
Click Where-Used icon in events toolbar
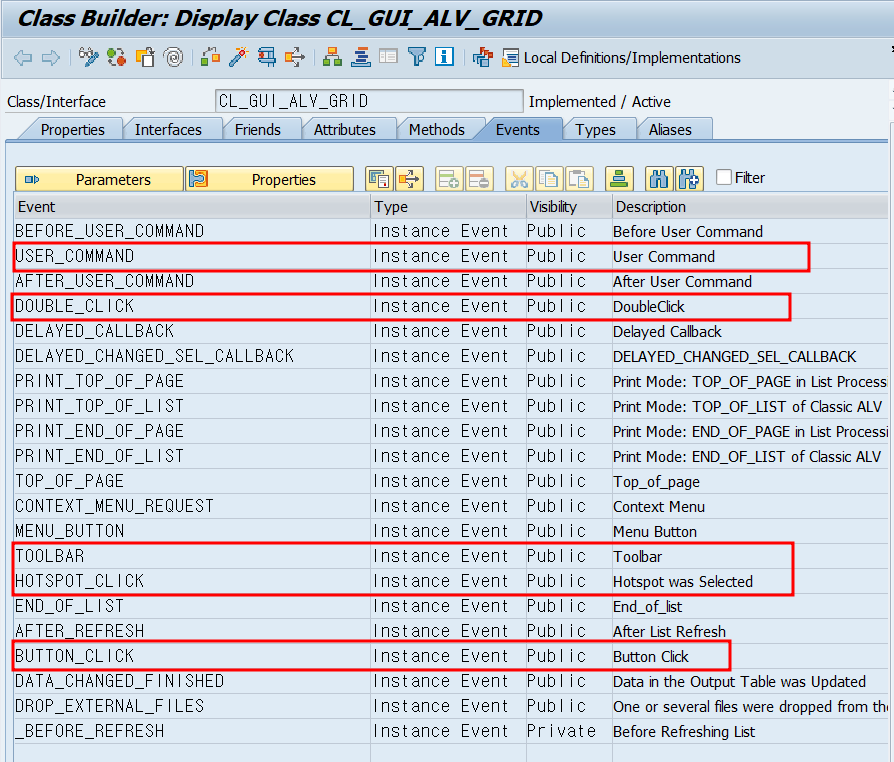click(409, 179)
